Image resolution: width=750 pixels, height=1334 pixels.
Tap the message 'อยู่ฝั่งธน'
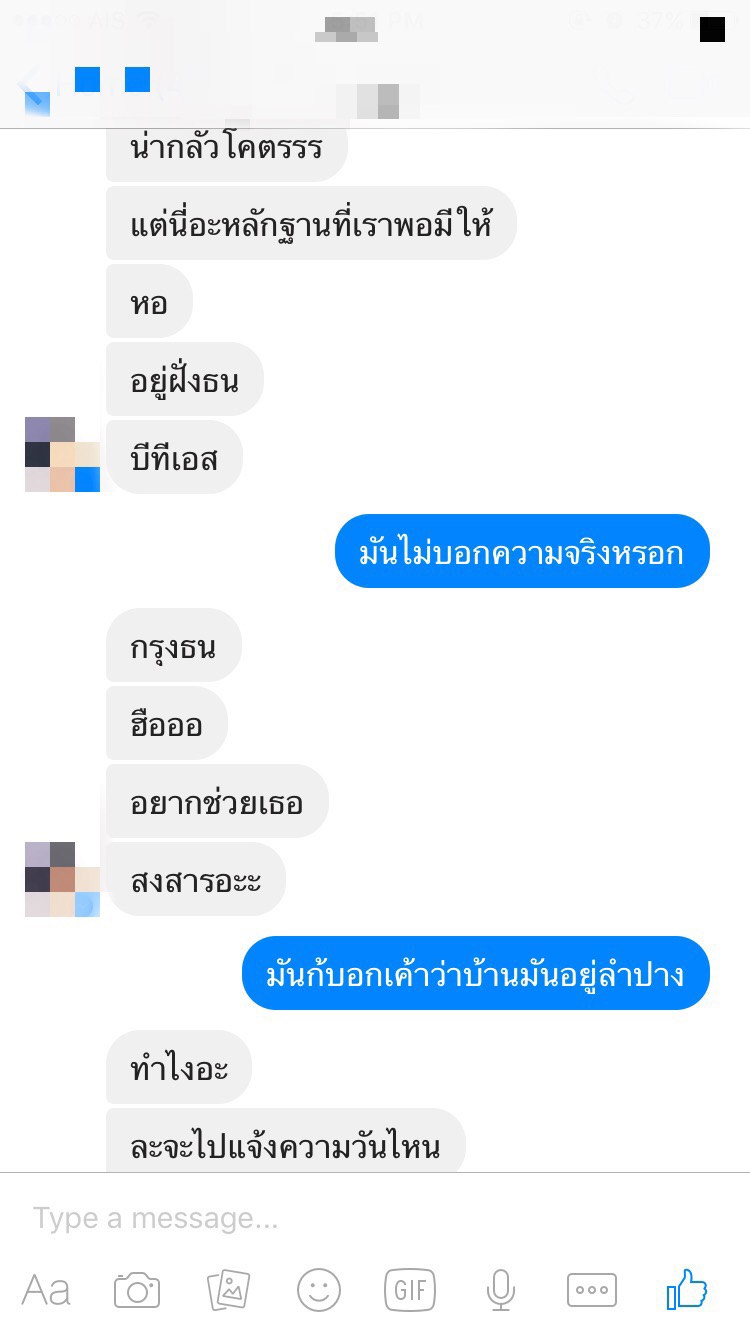click(185, 379)
